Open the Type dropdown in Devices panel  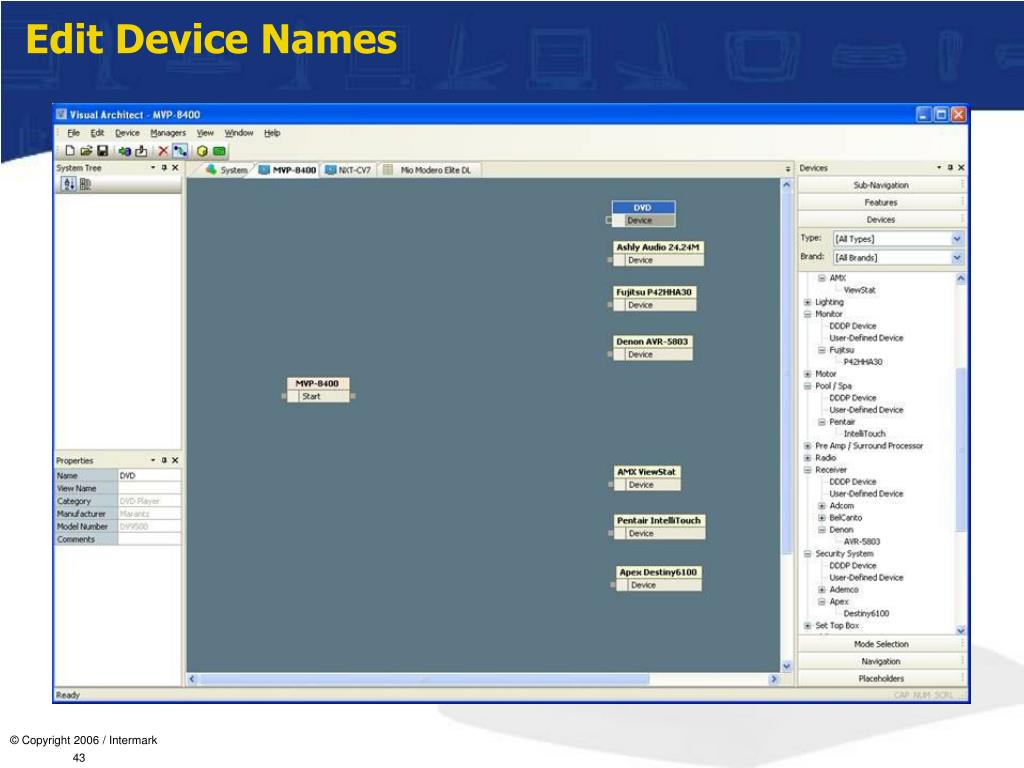coord(957,239)
